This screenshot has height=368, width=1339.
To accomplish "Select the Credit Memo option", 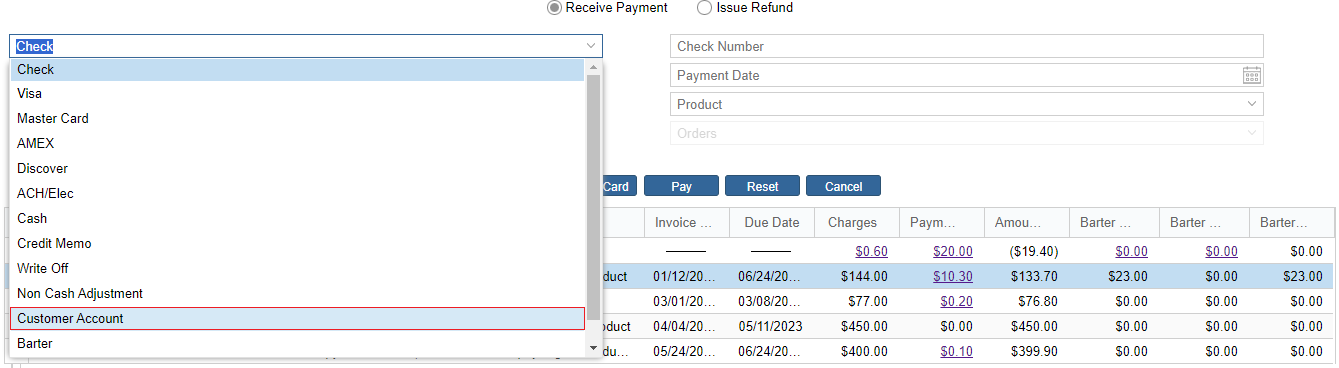I will (297, 243).
